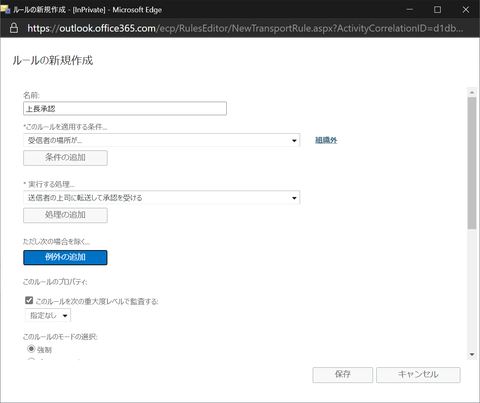
Task: Click the lock icon in address bar
Action: [14, 28]
